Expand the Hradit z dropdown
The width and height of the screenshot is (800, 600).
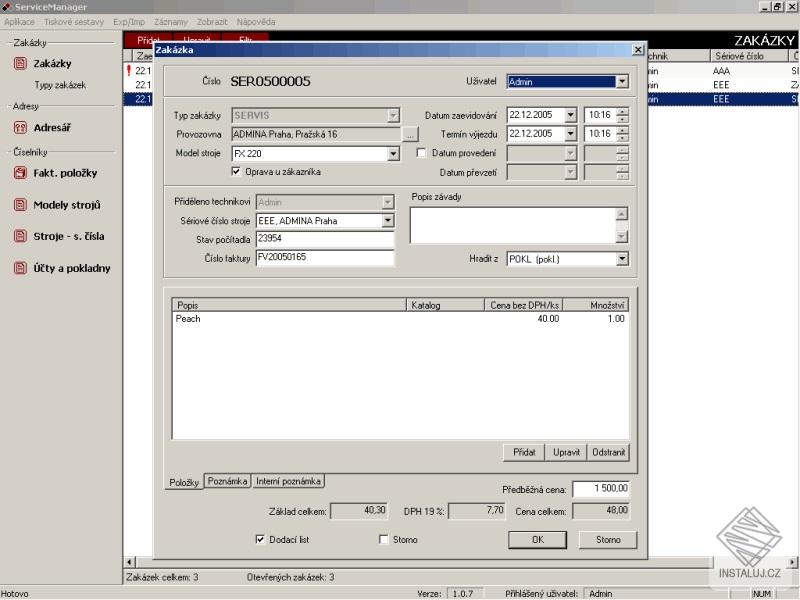click(x=622, y=259)
